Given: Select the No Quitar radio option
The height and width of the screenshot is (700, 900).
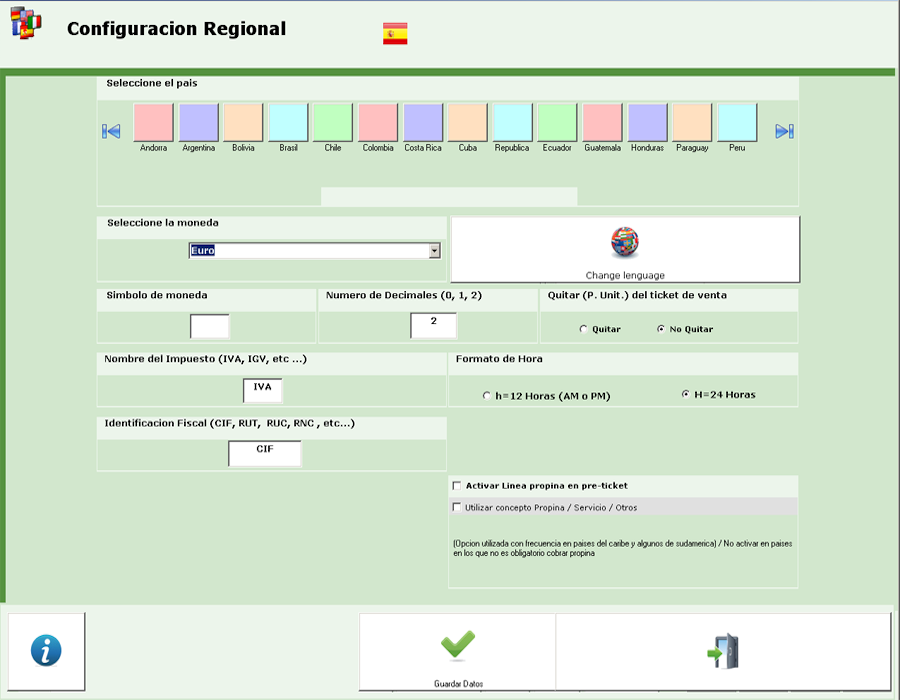Looking at the screenshot, I should click(x=661, y=329).
